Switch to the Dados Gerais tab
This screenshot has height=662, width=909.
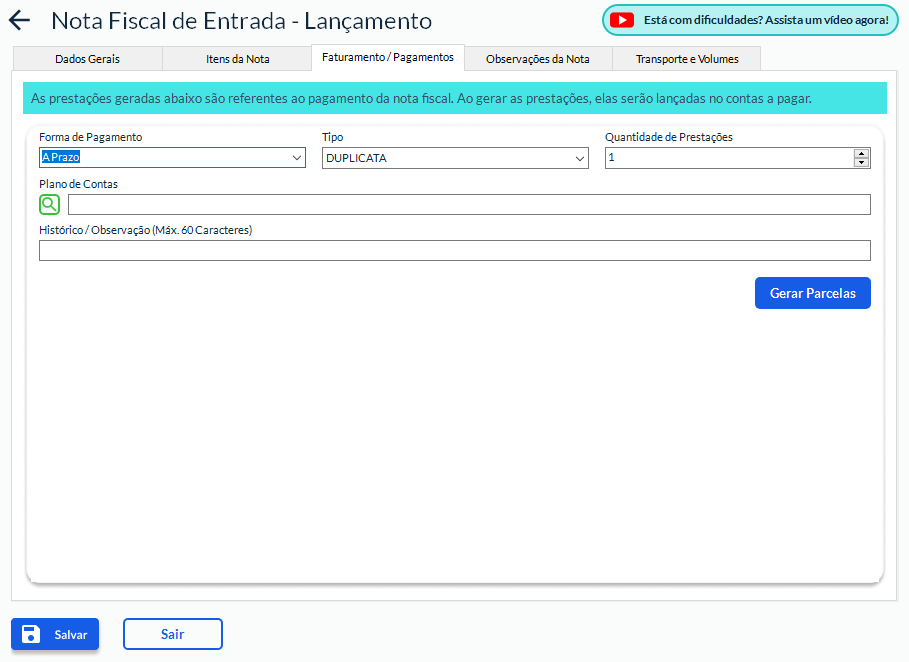pos(87,59)
